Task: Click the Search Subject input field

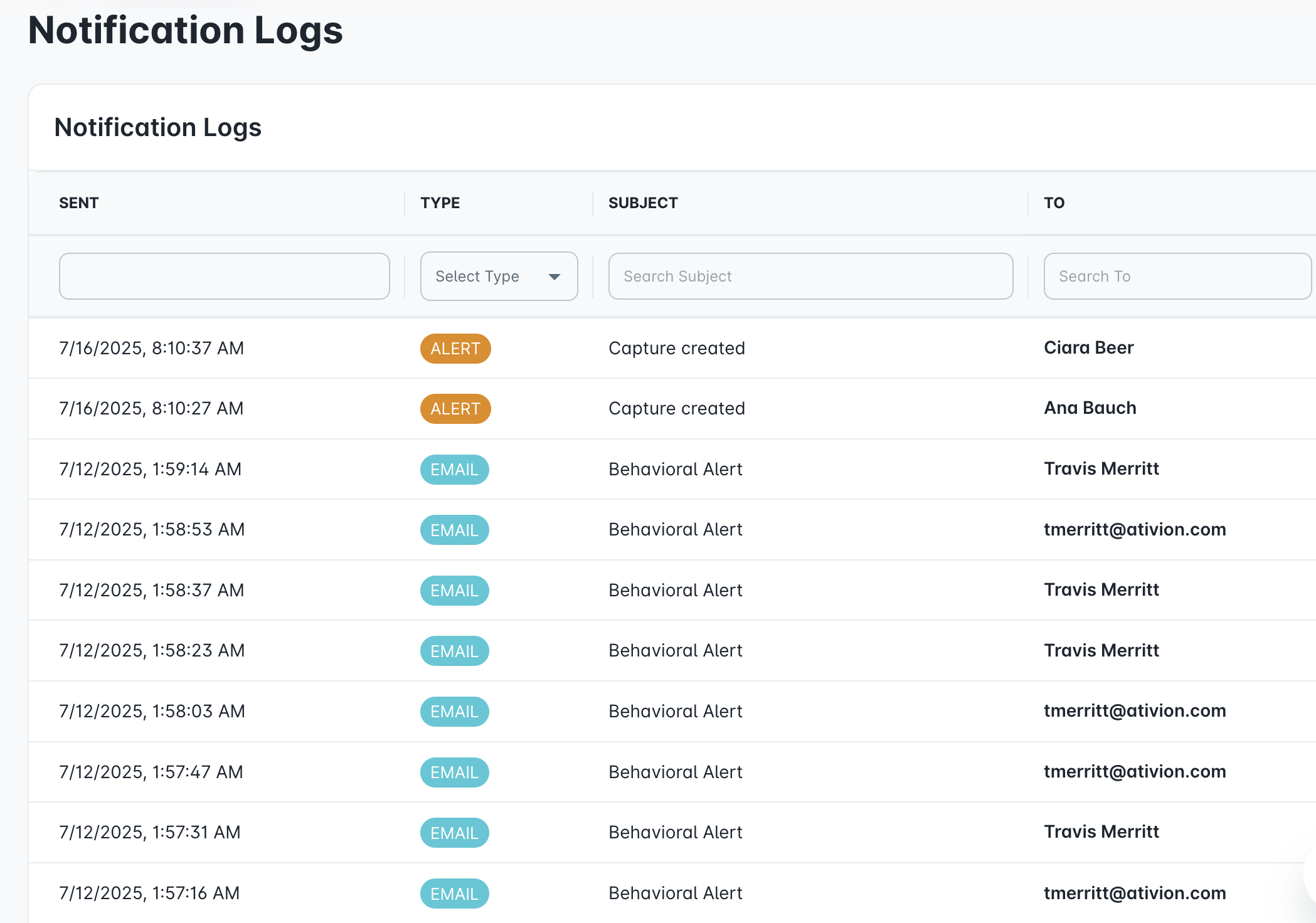Action: pos(810,276)
